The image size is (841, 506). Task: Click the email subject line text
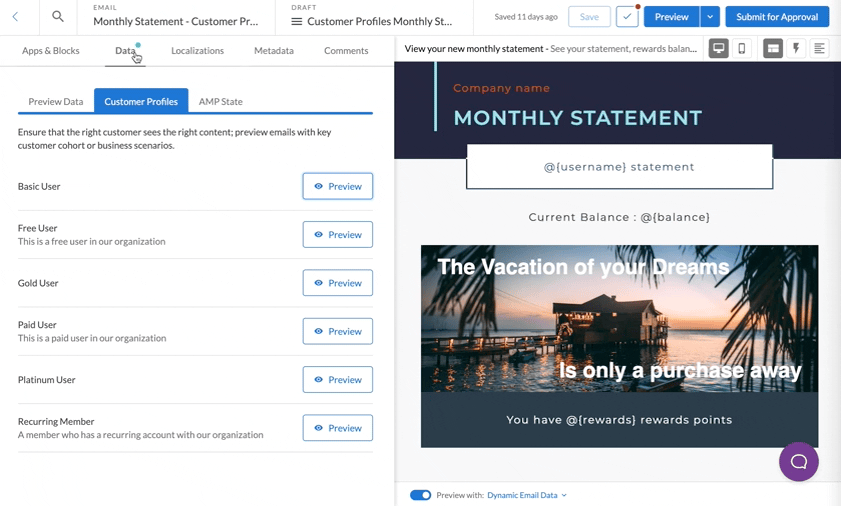(551, 49)
